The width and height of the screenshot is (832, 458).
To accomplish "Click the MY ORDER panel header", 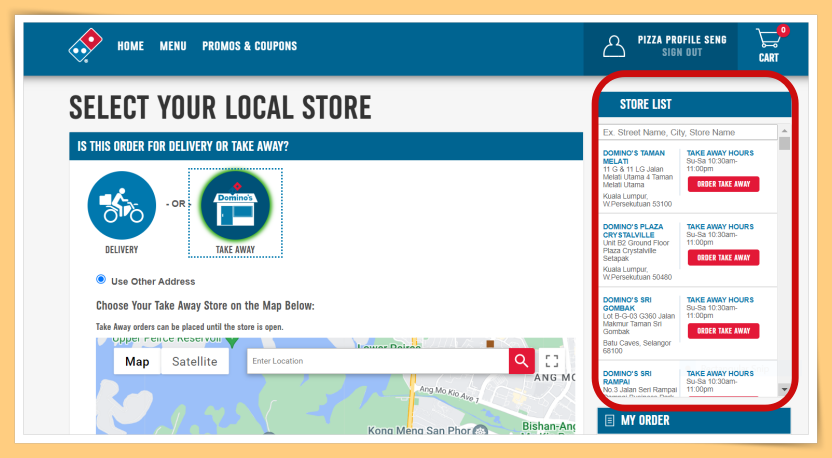I will 694,421.
